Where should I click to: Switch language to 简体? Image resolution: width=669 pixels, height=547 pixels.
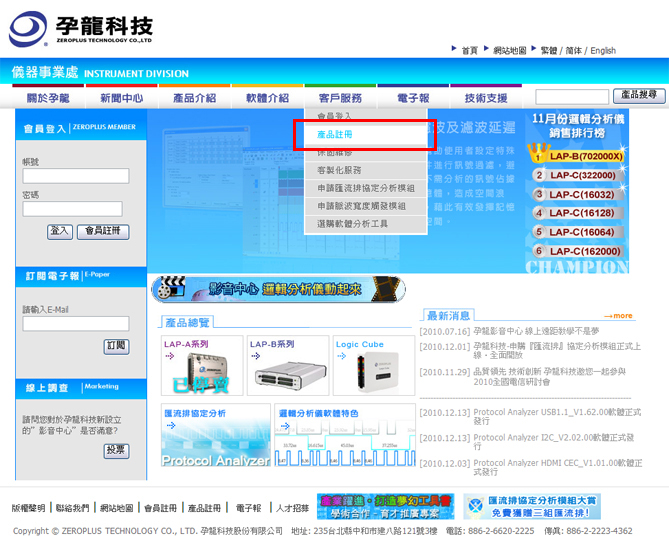573,51
